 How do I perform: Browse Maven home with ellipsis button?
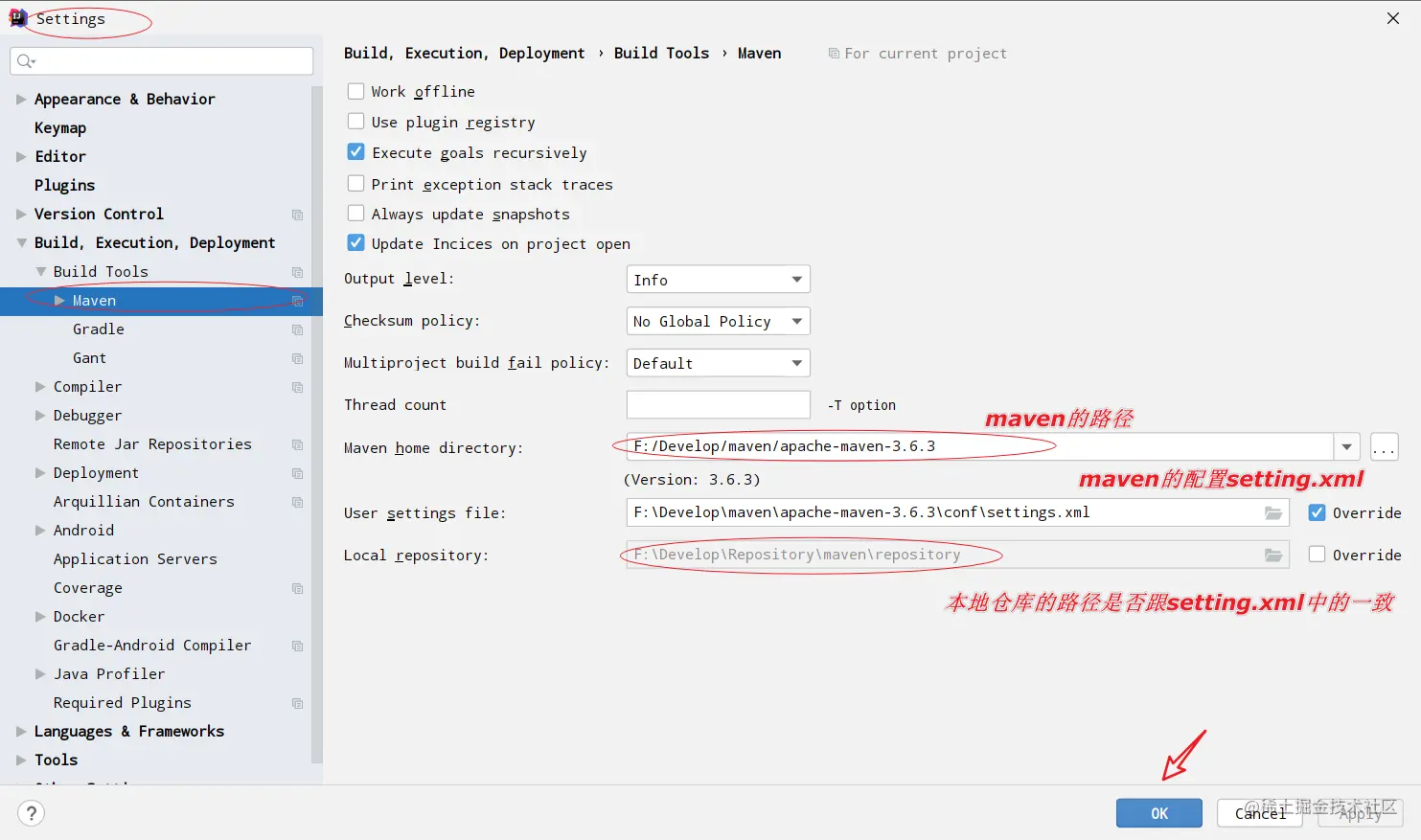1385,447
